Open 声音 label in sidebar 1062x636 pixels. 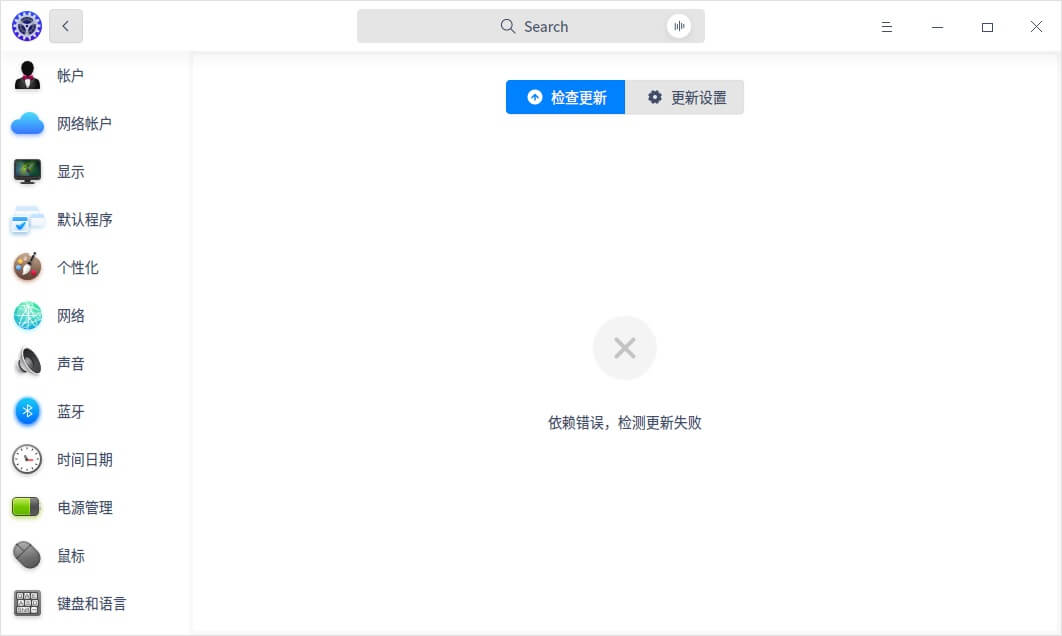(x=70, y=364)
